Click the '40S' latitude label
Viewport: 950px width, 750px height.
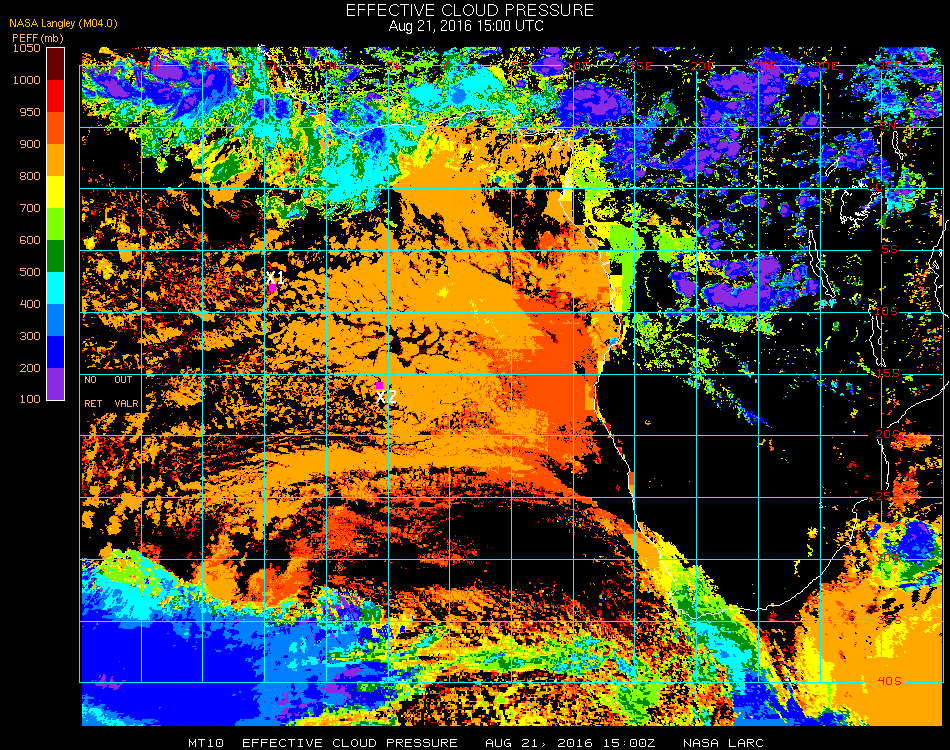889,682
